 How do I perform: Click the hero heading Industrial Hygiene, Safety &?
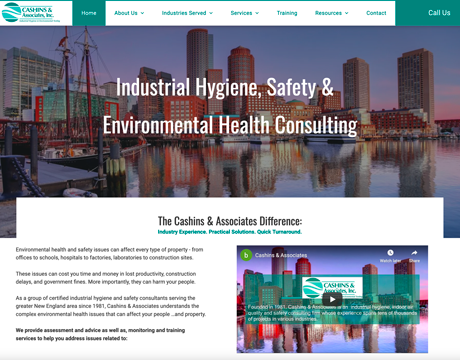(x=225, y=87)
